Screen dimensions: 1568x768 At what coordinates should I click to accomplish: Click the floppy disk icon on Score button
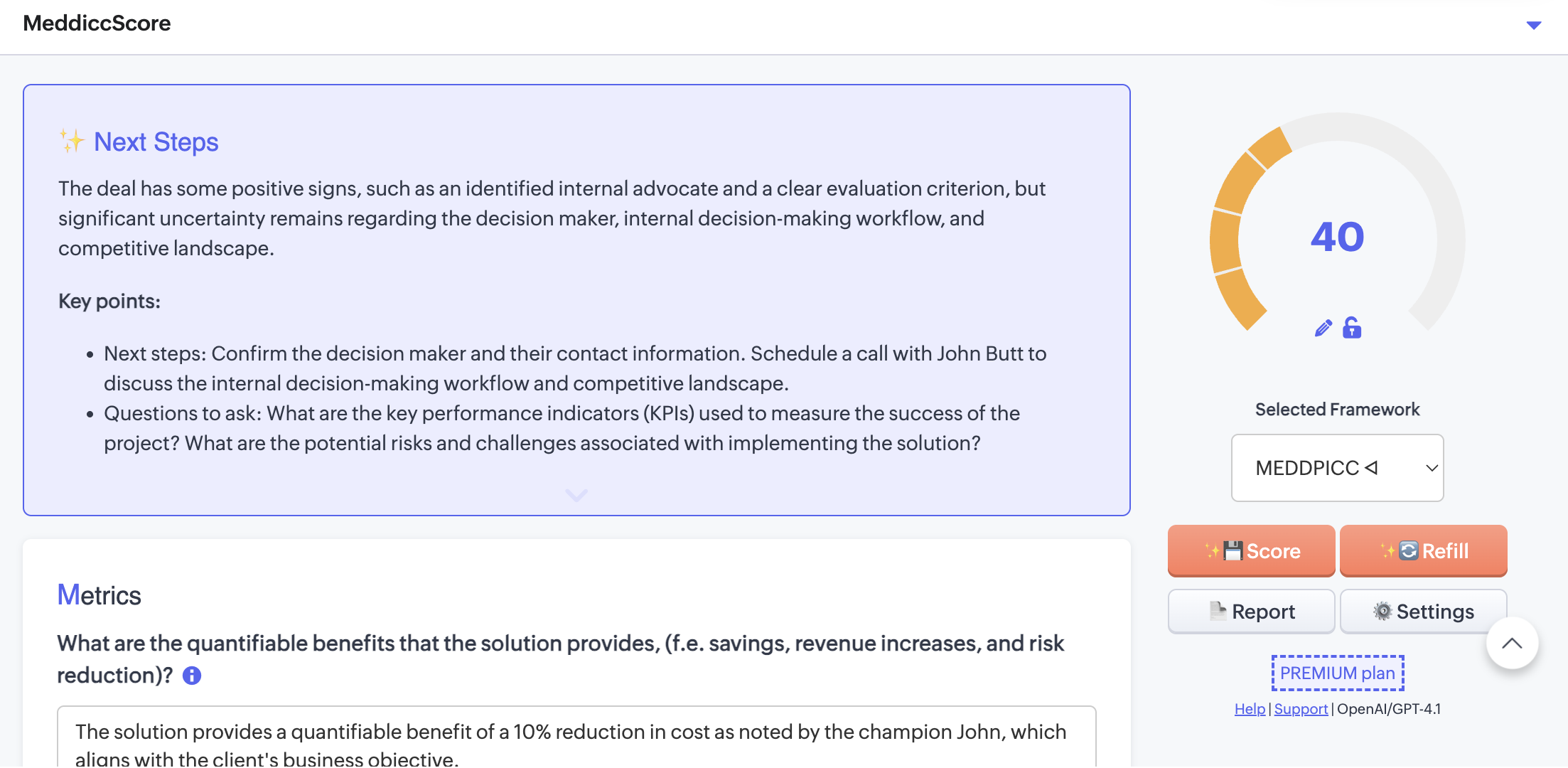pos(1233,551)
